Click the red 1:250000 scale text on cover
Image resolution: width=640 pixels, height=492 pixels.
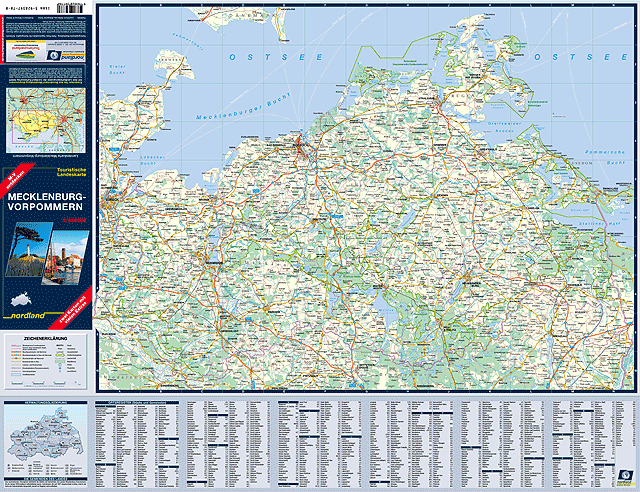coord(74,220)
